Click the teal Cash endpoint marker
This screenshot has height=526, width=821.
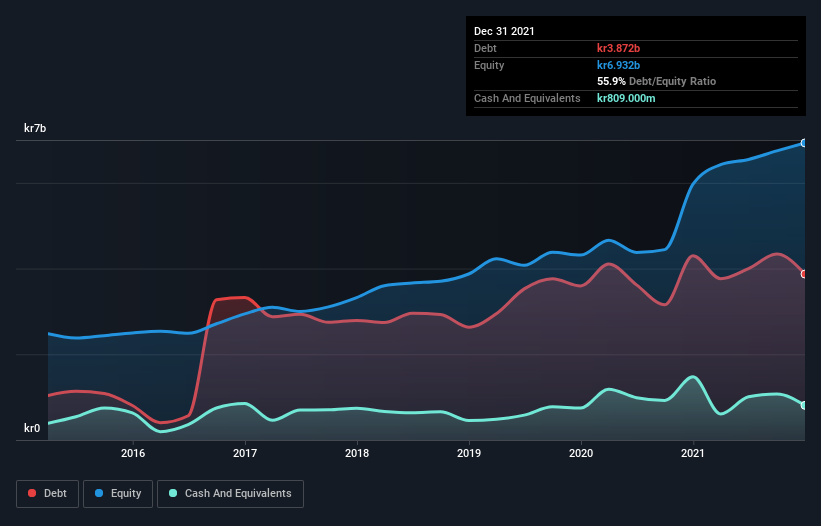pos(804,405)
